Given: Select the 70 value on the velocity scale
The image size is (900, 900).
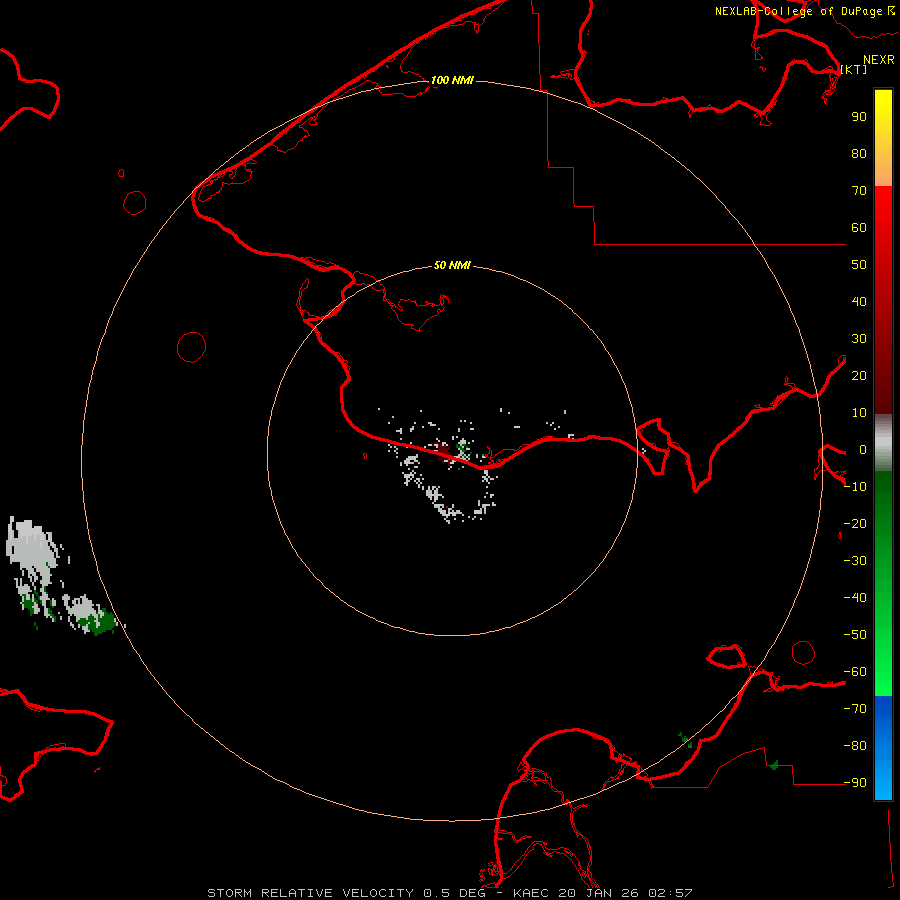Looking at the screenshot, I should tap(859, 191).
